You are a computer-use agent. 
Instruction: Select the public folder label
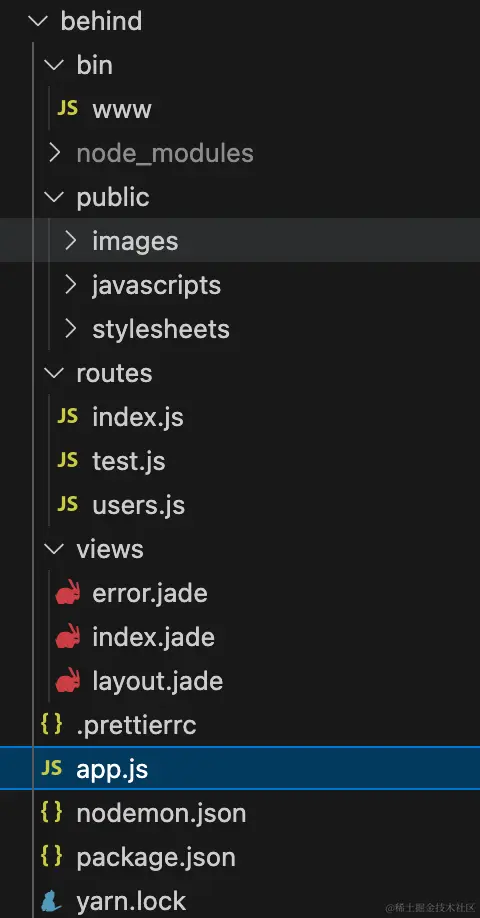tap(113, 198)
